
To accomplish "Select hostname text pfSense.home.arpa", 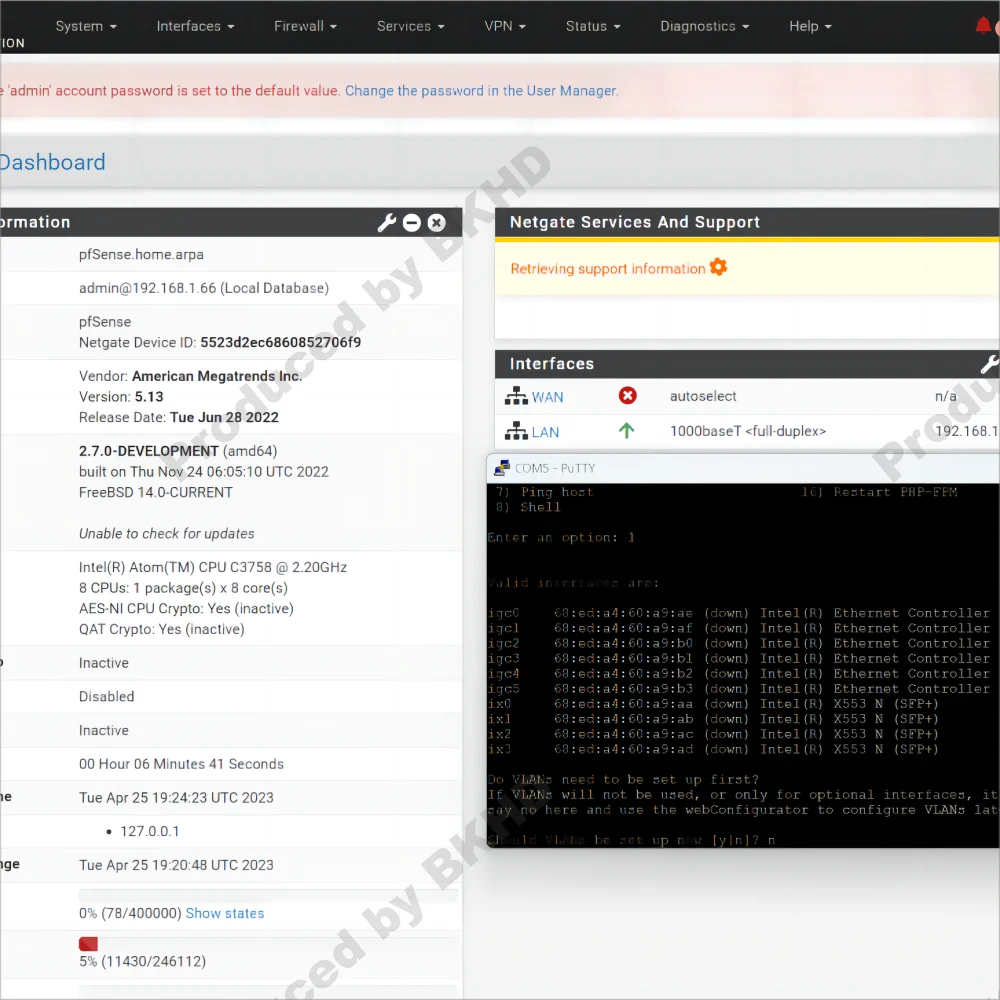I will tap(142, 254).
